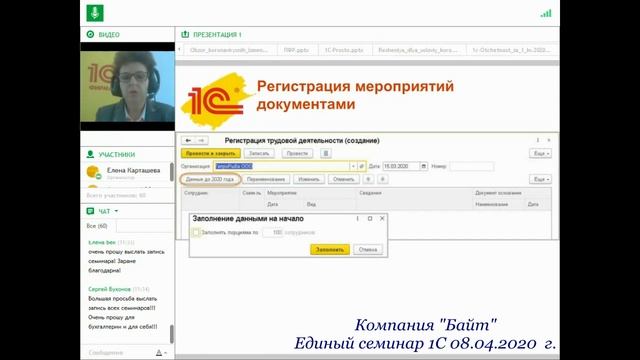Screen dimensions: 640x360
Task: Click the presenter video thumbnail
Action: [x=127, y=87]
